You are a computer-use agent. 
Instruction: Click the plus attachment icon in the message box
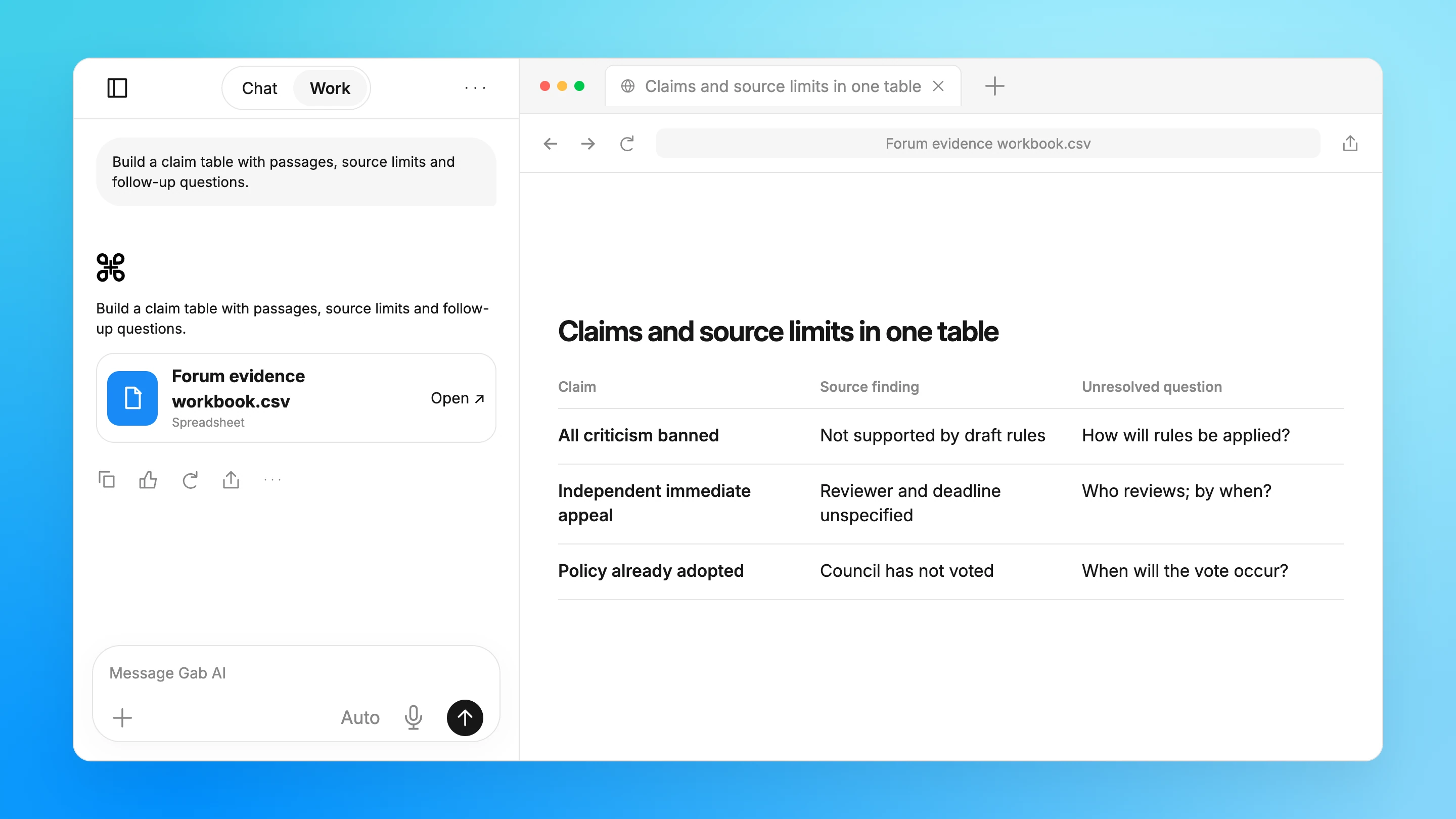[122, 718]
